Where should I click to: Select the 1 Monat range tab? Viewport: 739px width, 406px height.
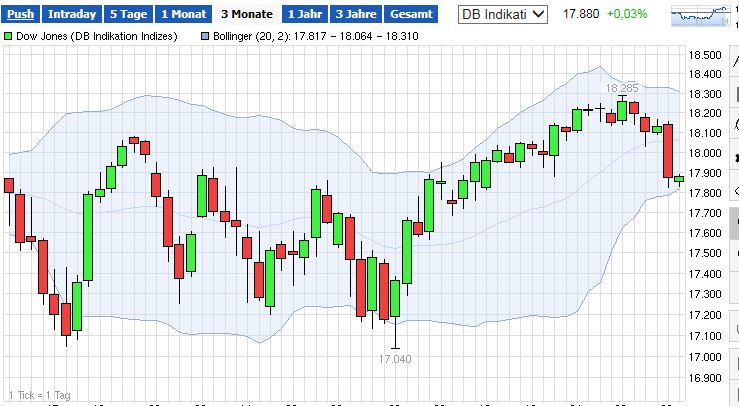184,14
